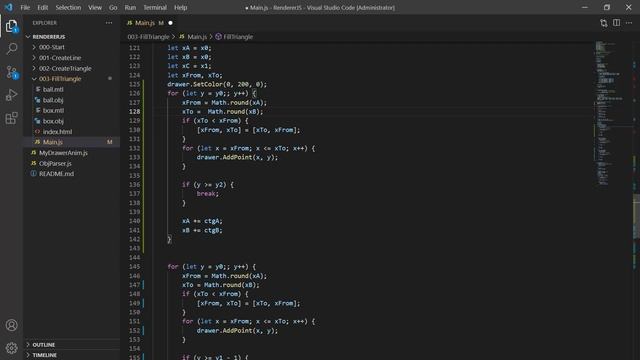Open the editor more actions menu
This screenshot has width=640, height=360.
coord(629,23)
